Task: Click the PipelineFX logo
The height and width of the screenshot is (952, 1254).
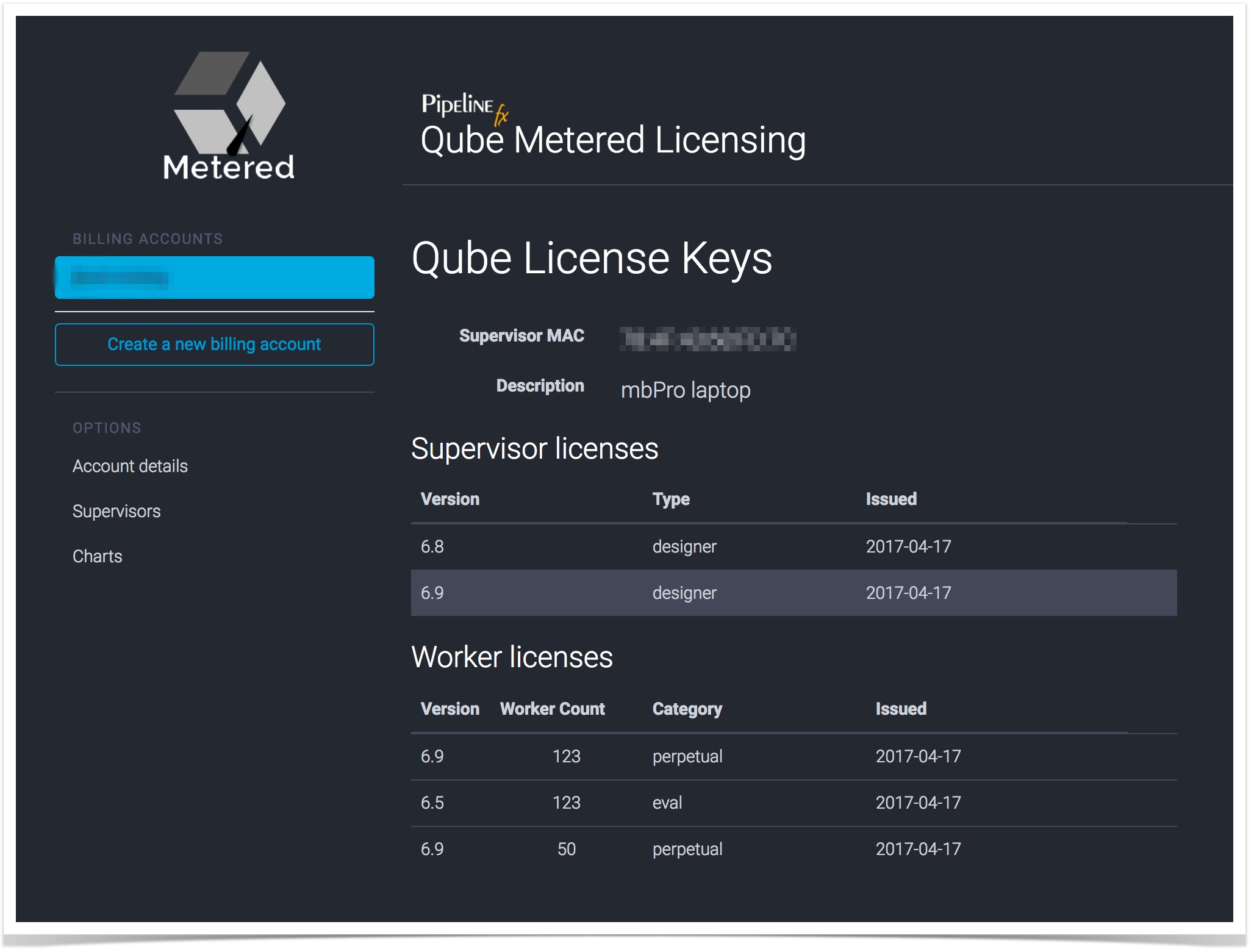Action: pyautogui.click(x=464, y=106)
